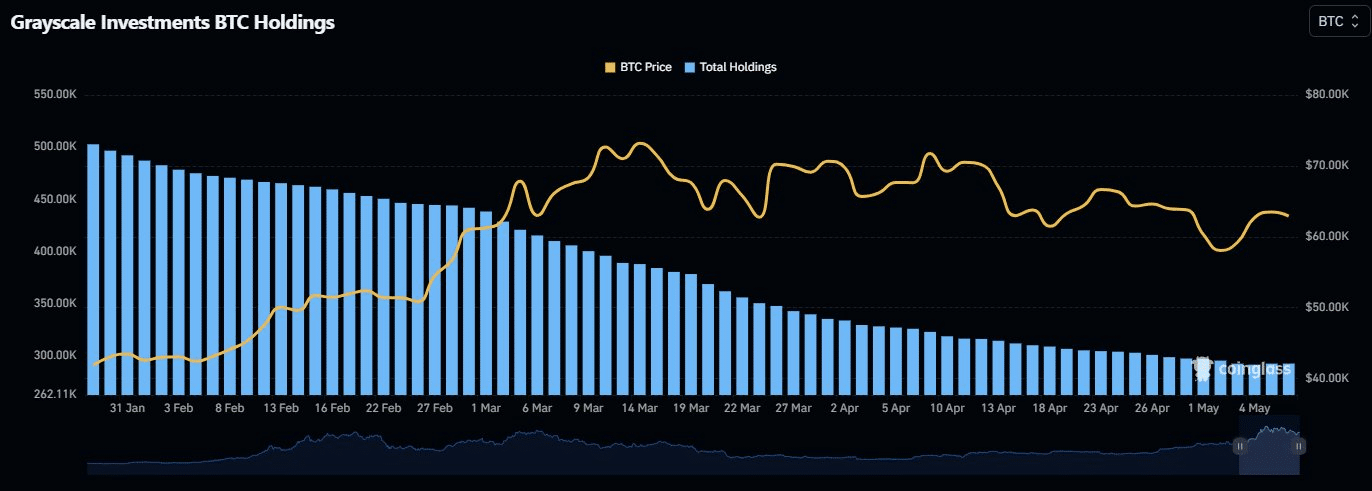Screen dimensions: 1372x491
Task: Click the 300.00K axis value
Action: (x=55, y=355)
